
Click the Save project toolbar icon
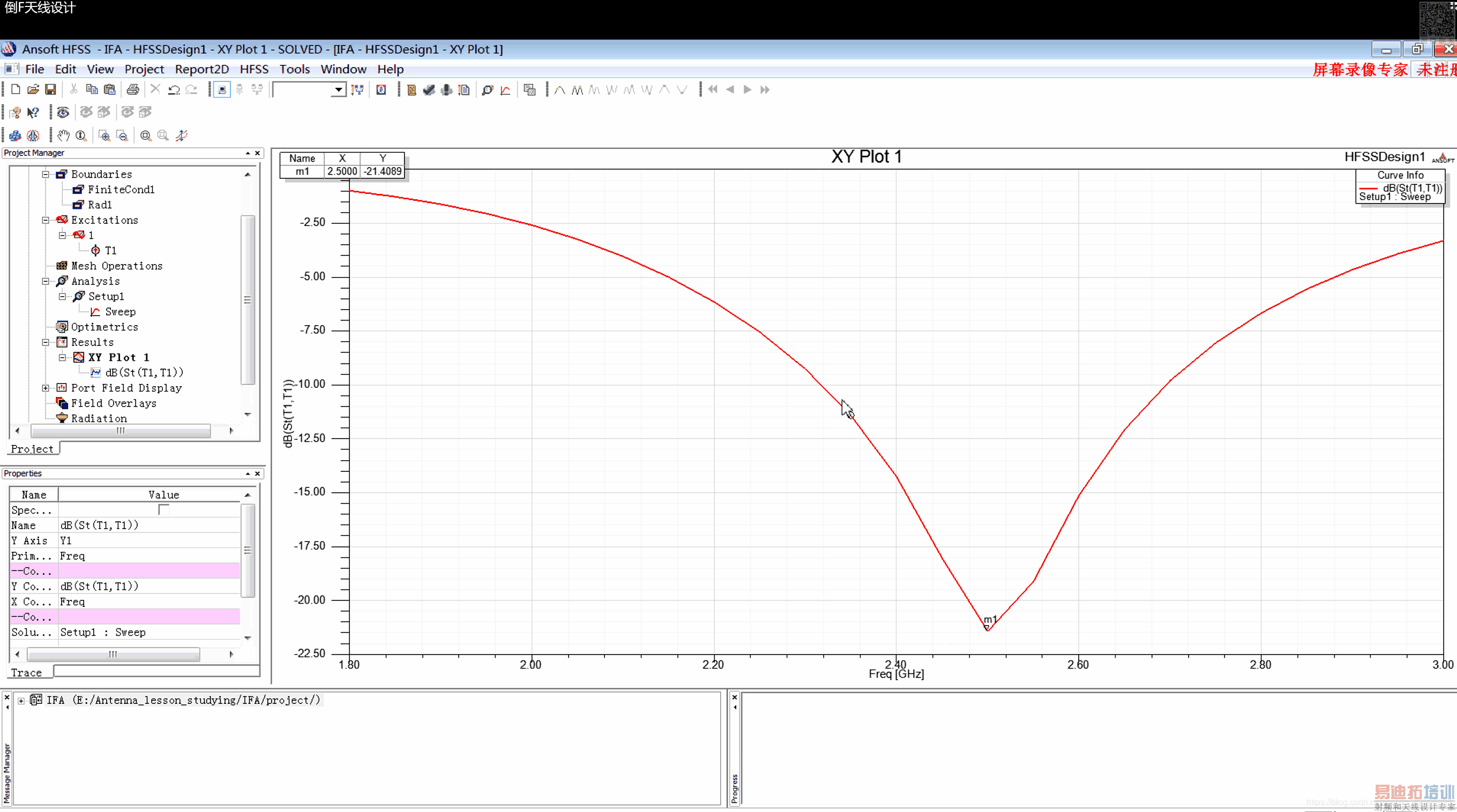coord(50,89)
